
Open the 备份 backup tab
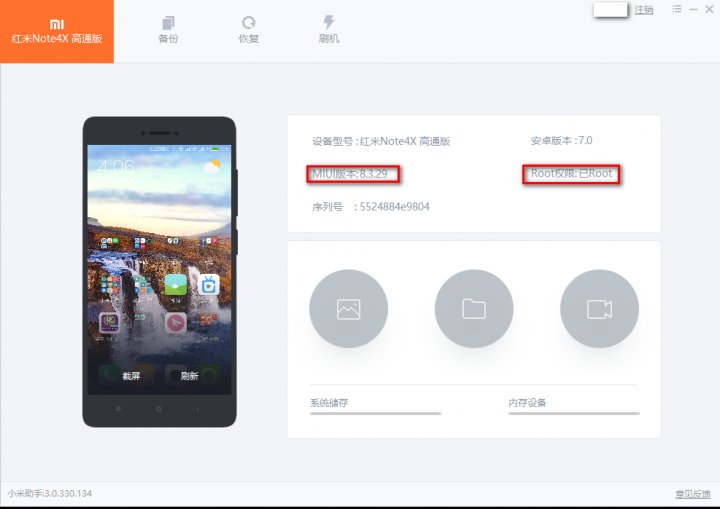[x=168, y=30]
